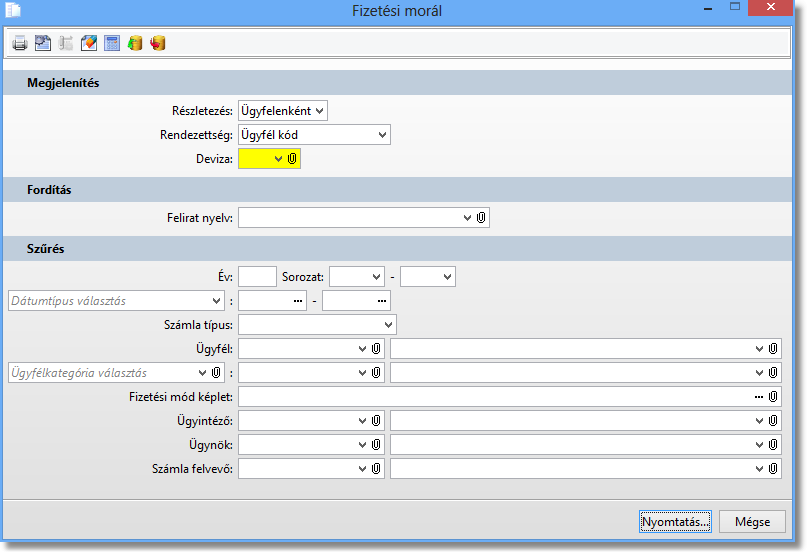The height and width of the screenshot is (554, 807).
Task: Click the paperclip next to the Deviza field
Action: click(x=292, y=159)
